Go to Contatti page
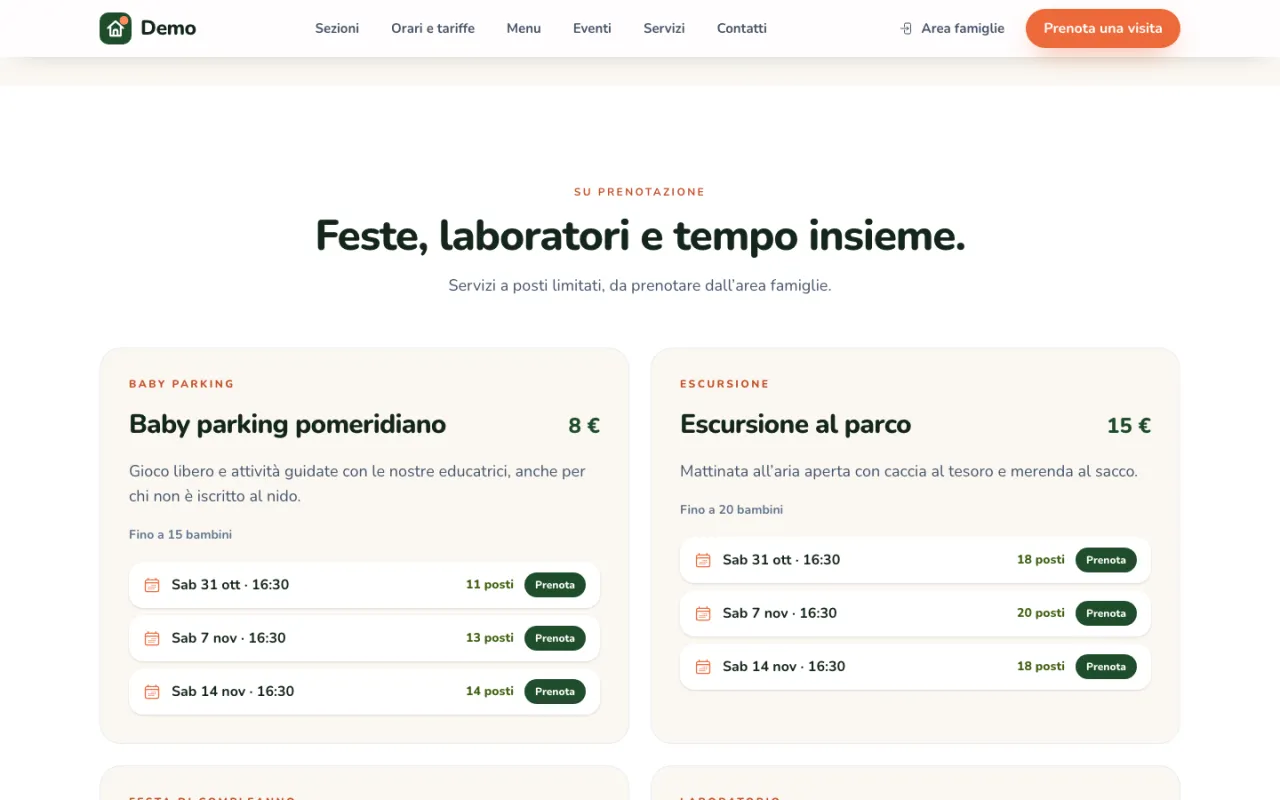This screenshot has width=1280, height=800. (x=742, y=28)
